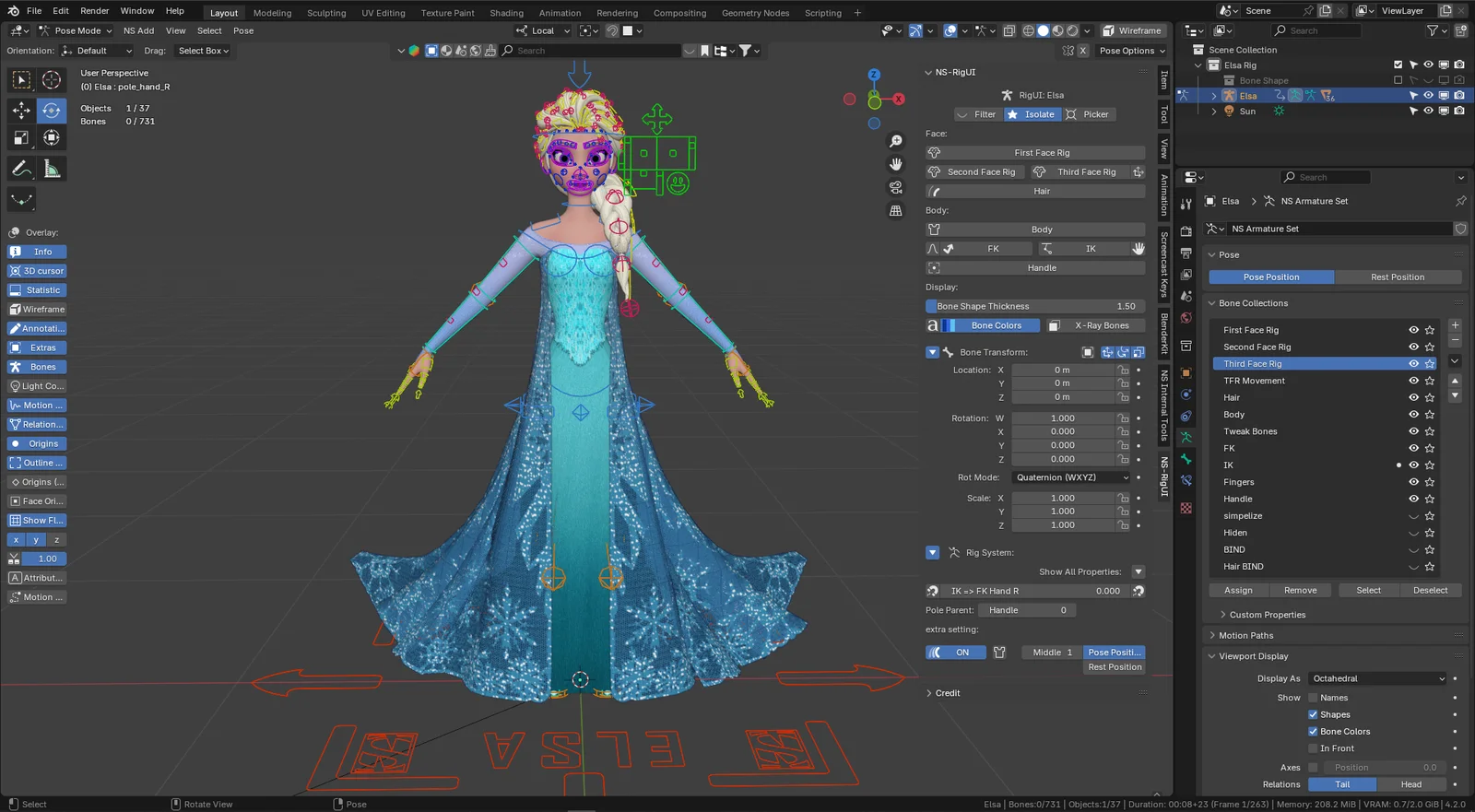Switch to Shading workspace tab
1475x812 pixels.
pos(506,13)
